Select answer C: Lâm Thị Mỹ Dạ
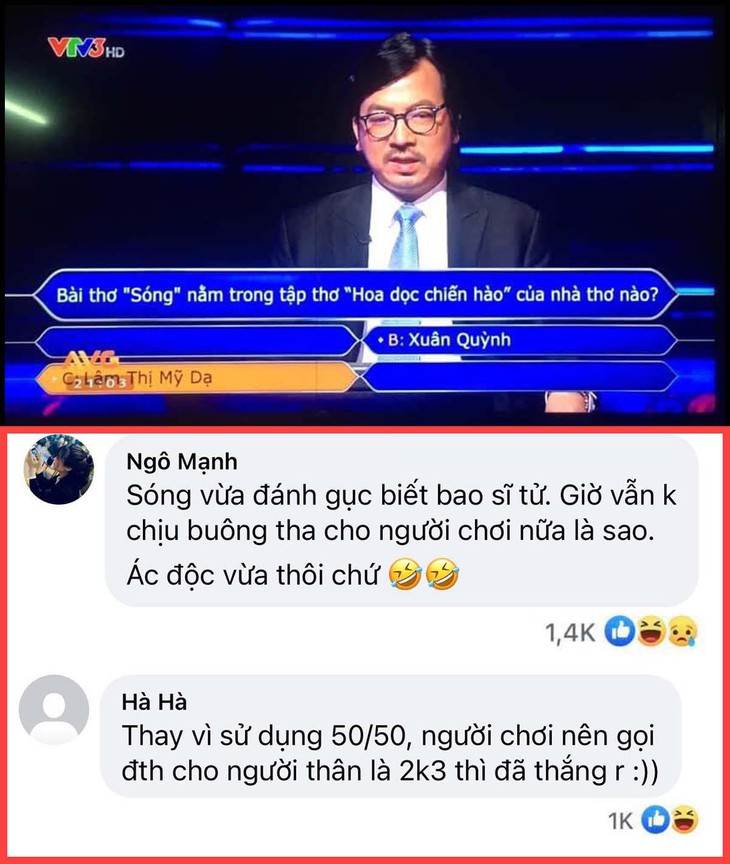The height and width of the screenshot is (864, 730). click(x=197, y=379)
